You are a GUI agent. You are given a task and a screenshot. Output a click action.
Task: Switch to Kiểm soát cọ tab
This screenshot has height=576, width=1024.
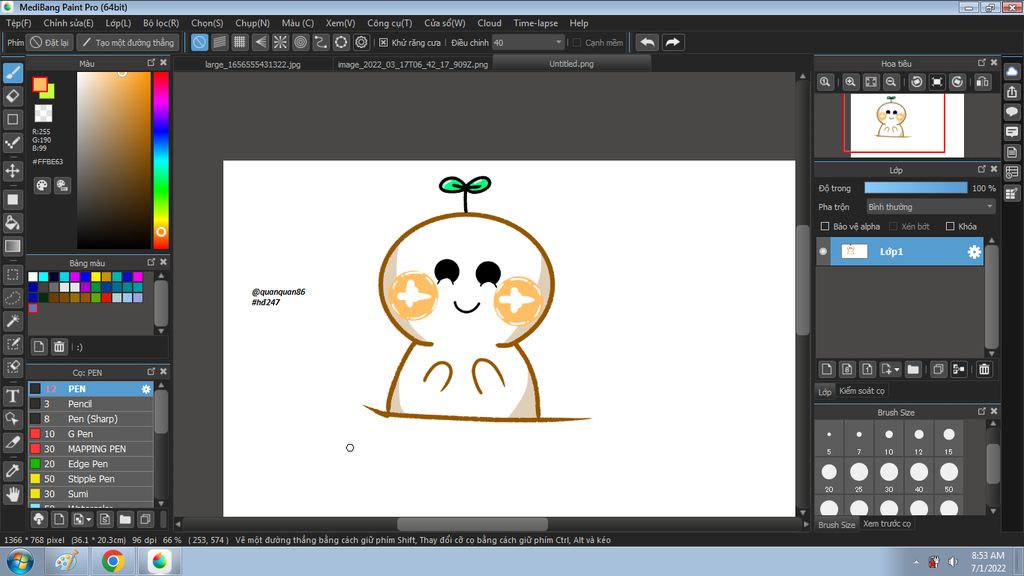pyautogui.click(x=861, y=391)
